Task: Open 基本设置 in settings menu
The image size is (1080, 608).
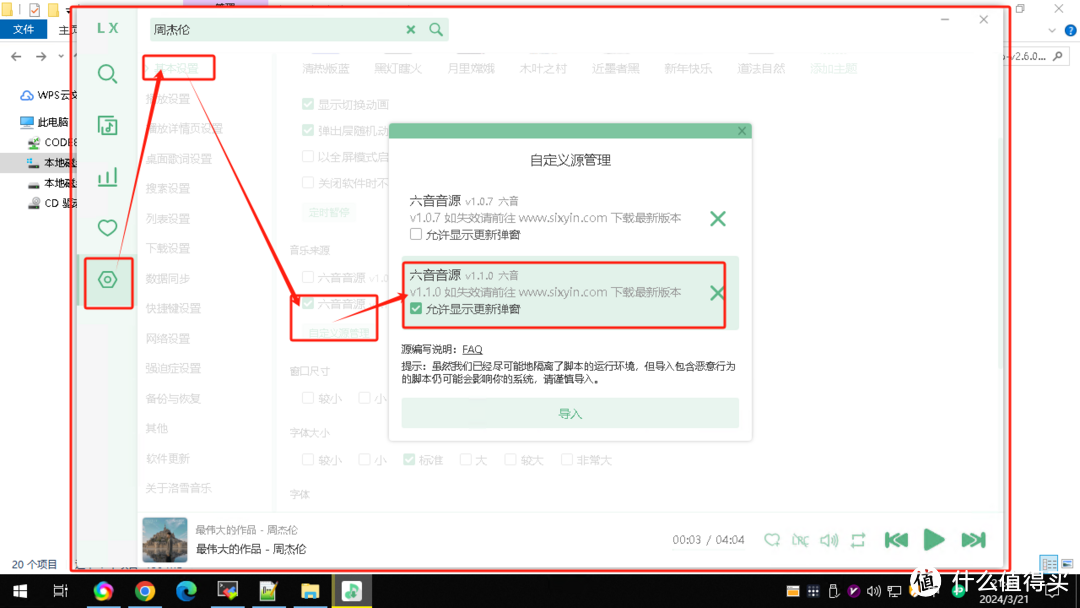Action: click(177, 68)
